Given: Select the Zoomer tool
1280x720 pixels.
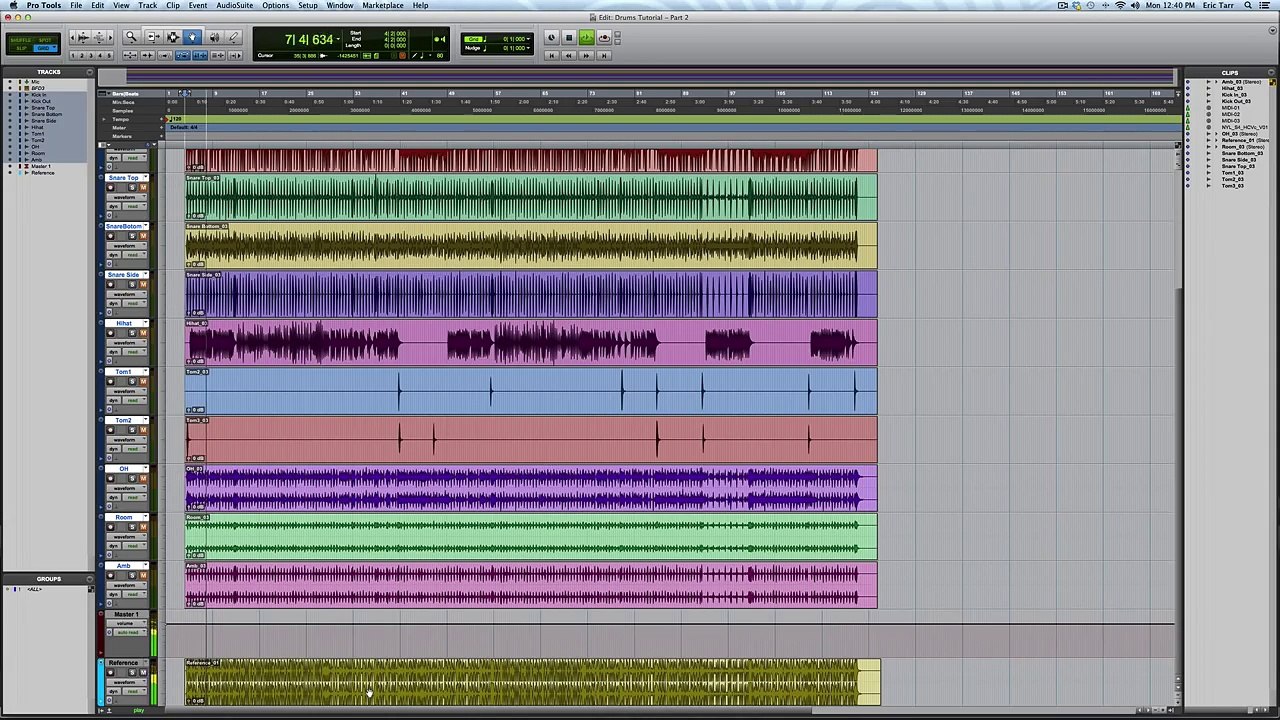Looking at the screenshot, I should 131,37.
